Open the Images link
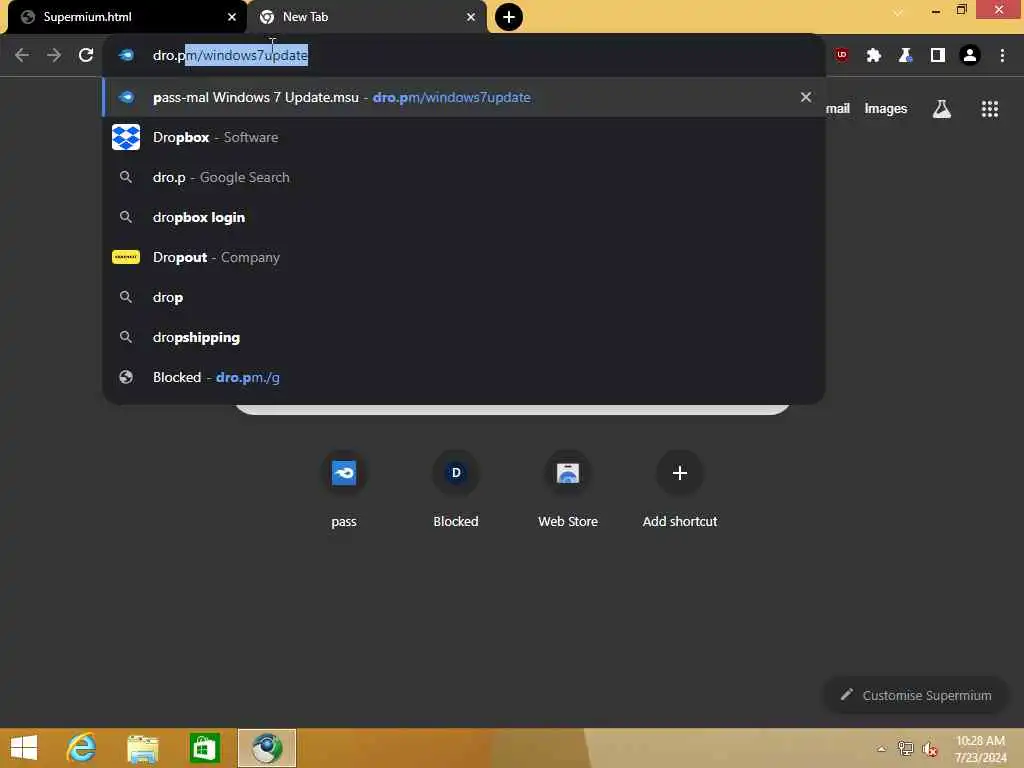 pyautogui.click(x=886, y=108)
